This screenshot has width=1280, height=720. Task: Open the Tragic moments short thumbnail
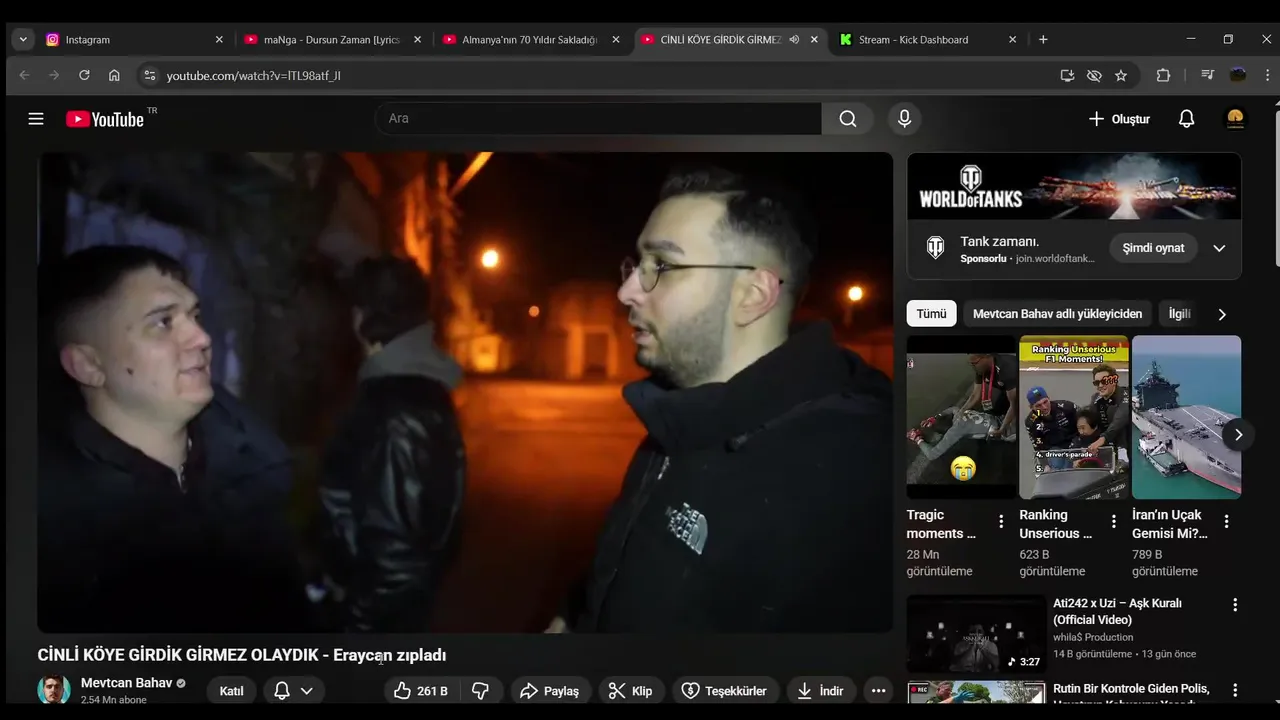click(x=961, y=417)
